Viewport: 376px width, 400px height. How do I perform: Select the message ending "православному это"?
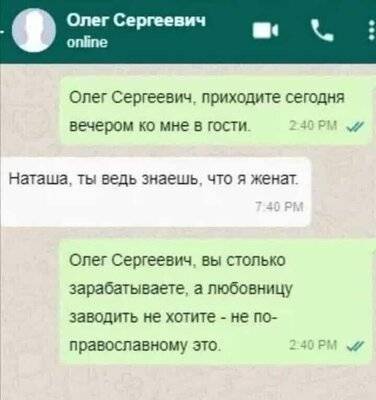click(x=215, y=302)
